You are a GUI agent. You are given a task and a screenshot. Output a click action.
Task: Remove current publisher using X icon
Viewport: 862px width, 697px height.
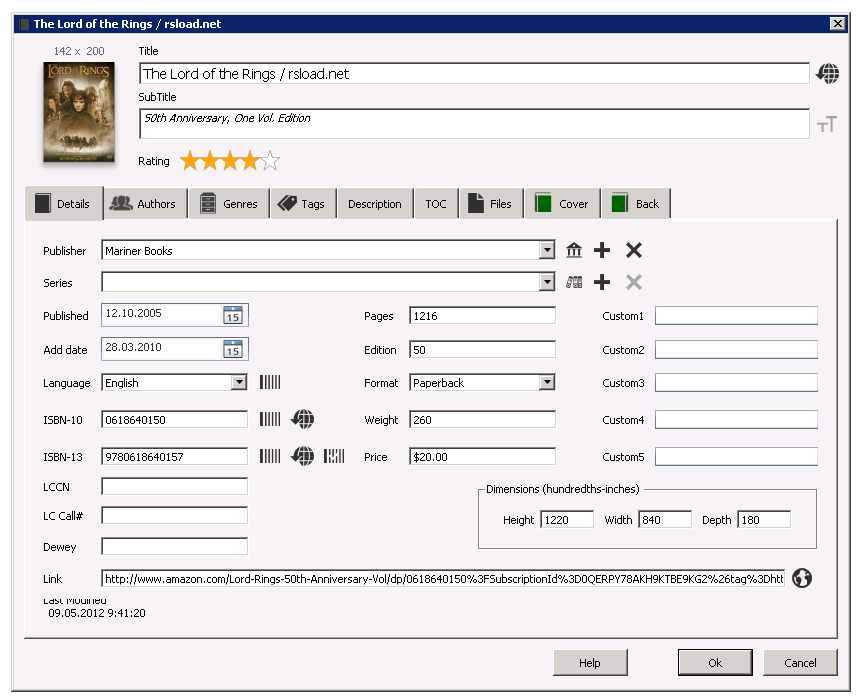pos(634,250)
